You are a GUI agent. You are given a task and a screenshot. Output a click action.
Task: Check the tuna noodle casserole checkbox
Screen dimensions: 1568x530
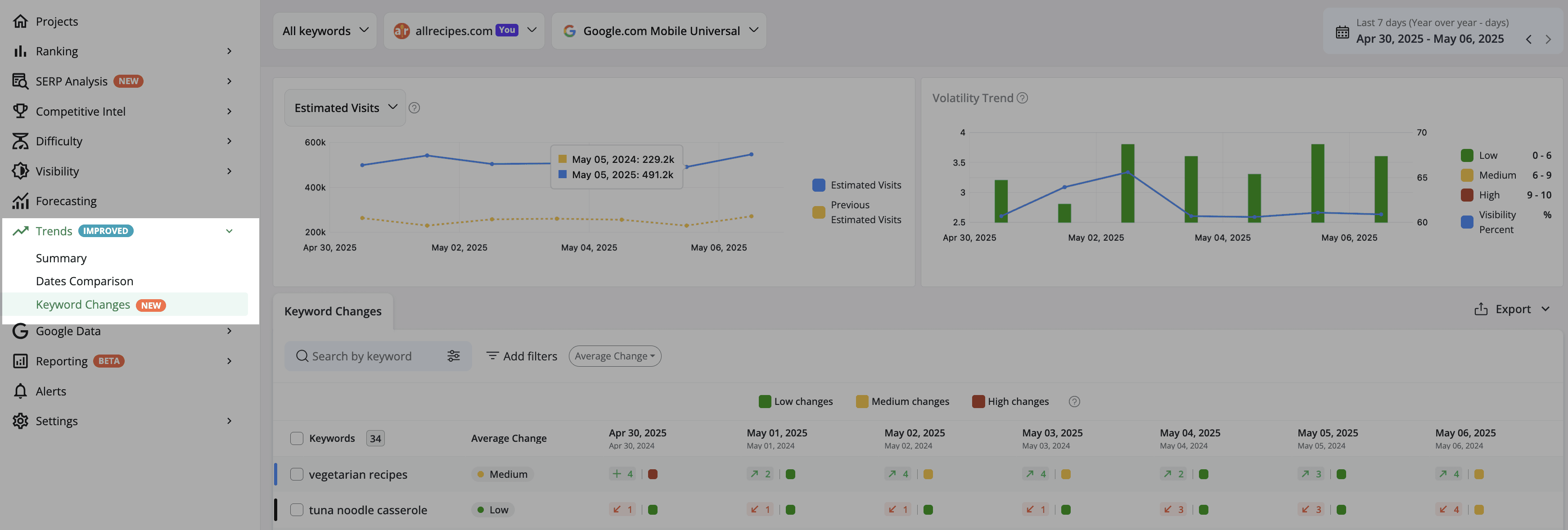(297, 510)
